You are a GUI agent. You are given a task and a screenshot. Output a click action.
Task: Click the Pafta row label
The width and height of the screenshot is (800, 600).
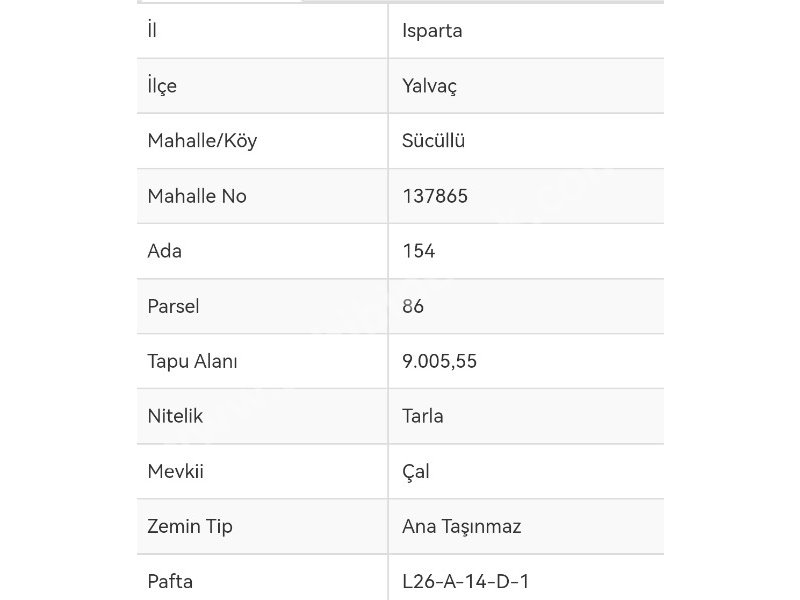tap(170, 582)
